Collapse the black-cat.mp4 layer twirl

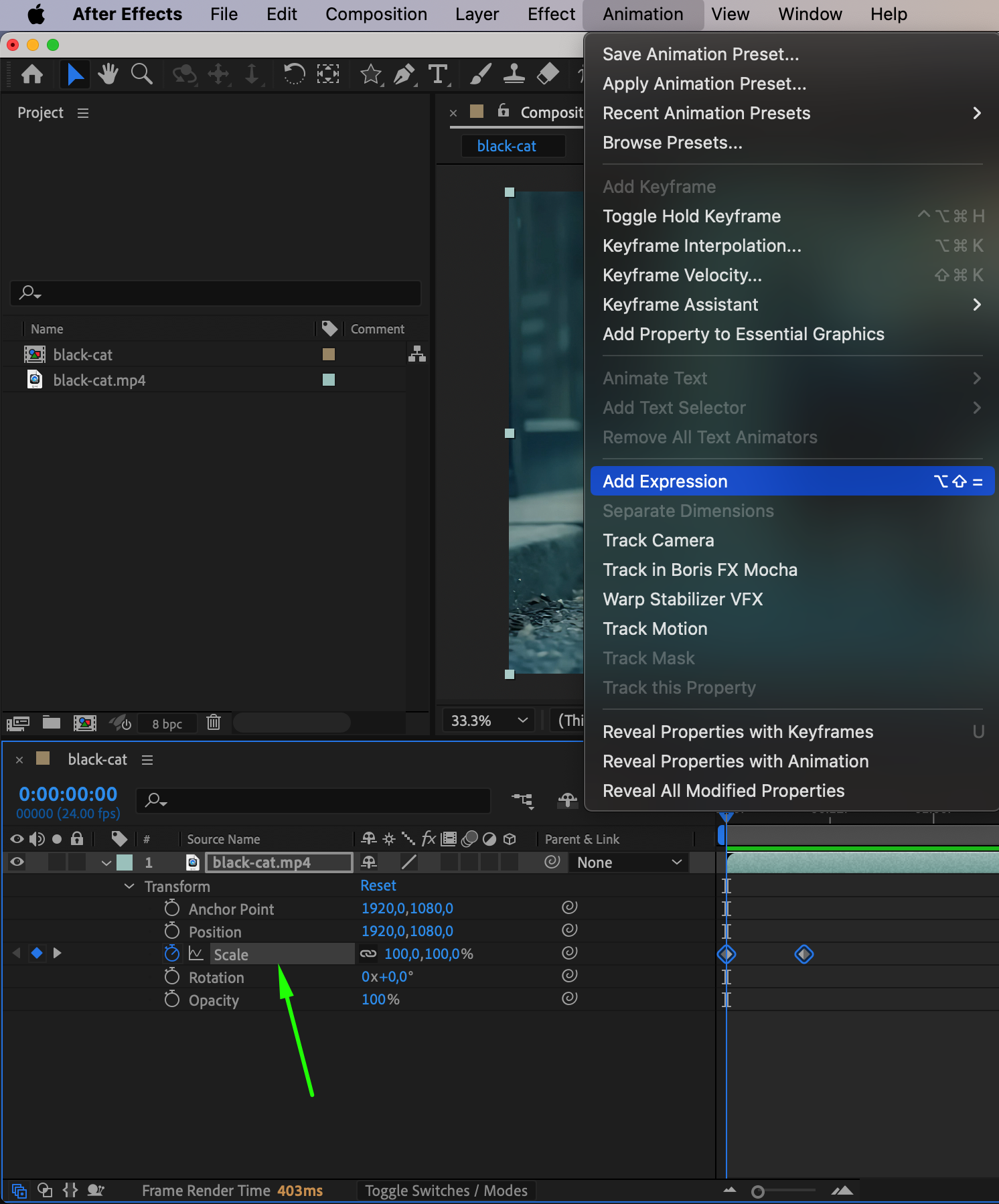tap(106, 862)
